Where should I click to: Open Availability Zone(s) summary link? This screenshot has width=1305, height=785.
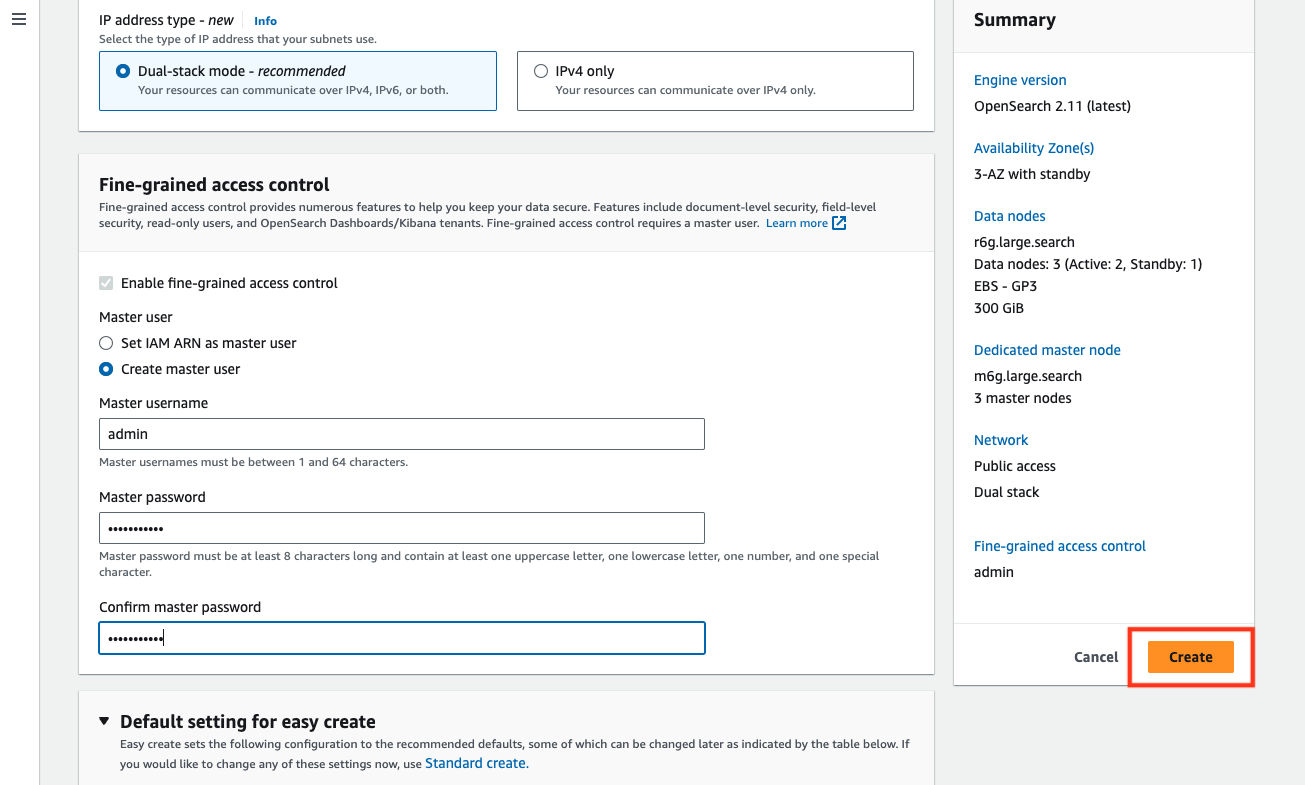1033,147
